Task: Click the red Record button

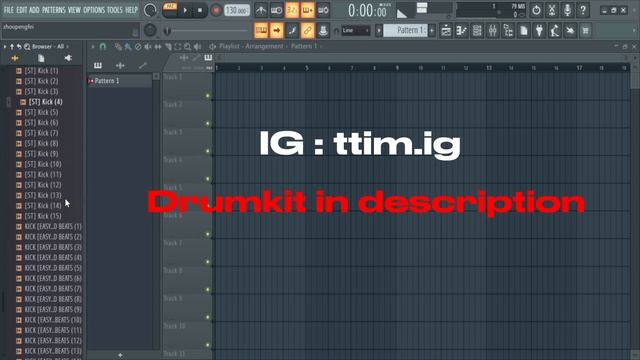Action: pos(216,10)
